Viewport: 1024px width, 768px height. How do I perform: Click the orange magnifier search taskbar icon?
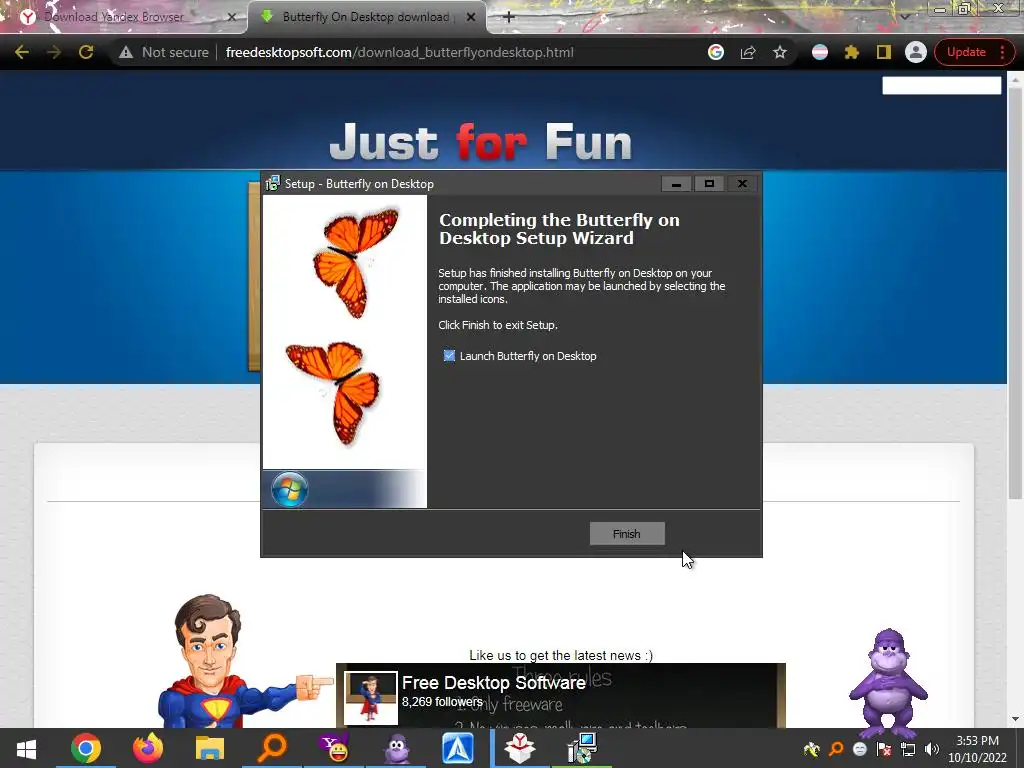click(x=272, y=748)
